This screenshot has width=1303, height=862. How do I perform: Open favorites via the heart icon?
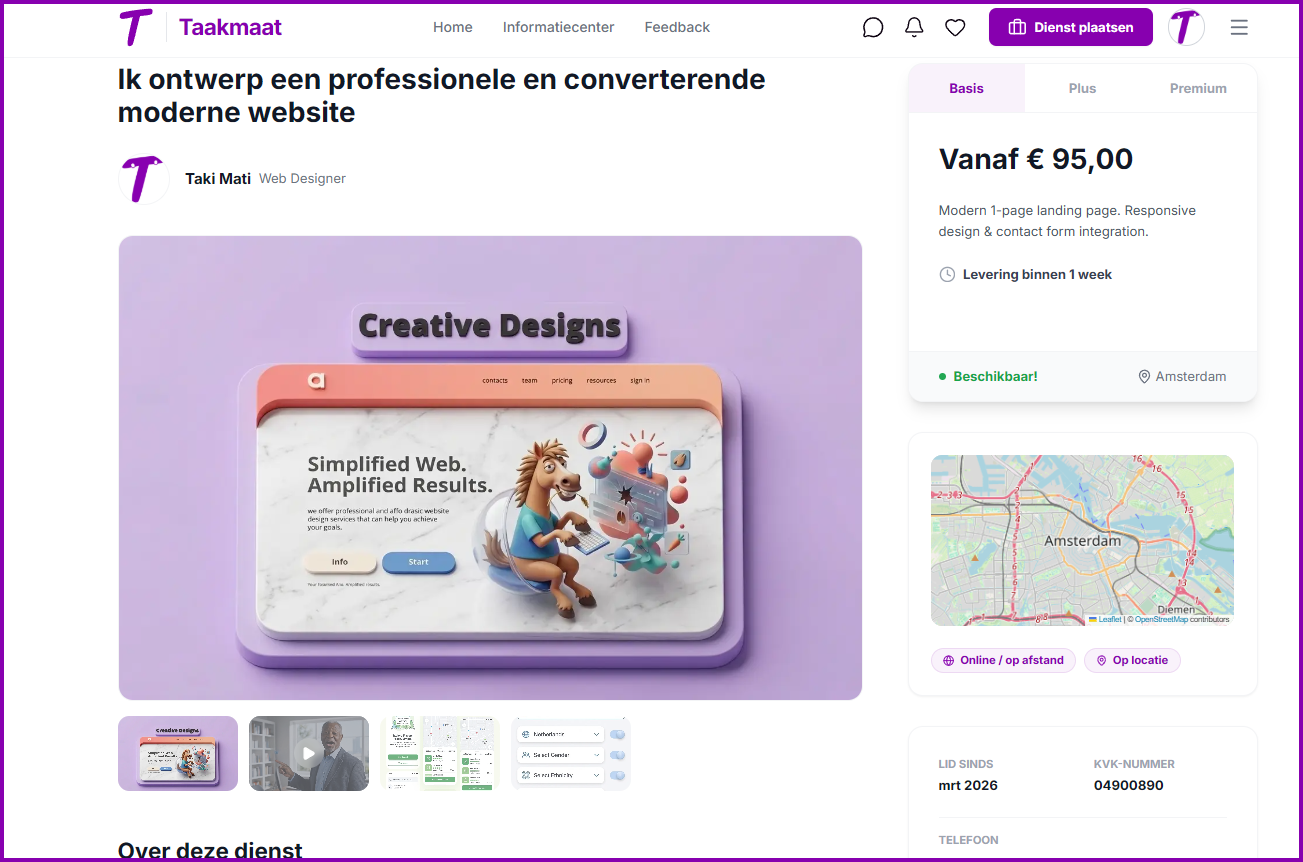955,28
